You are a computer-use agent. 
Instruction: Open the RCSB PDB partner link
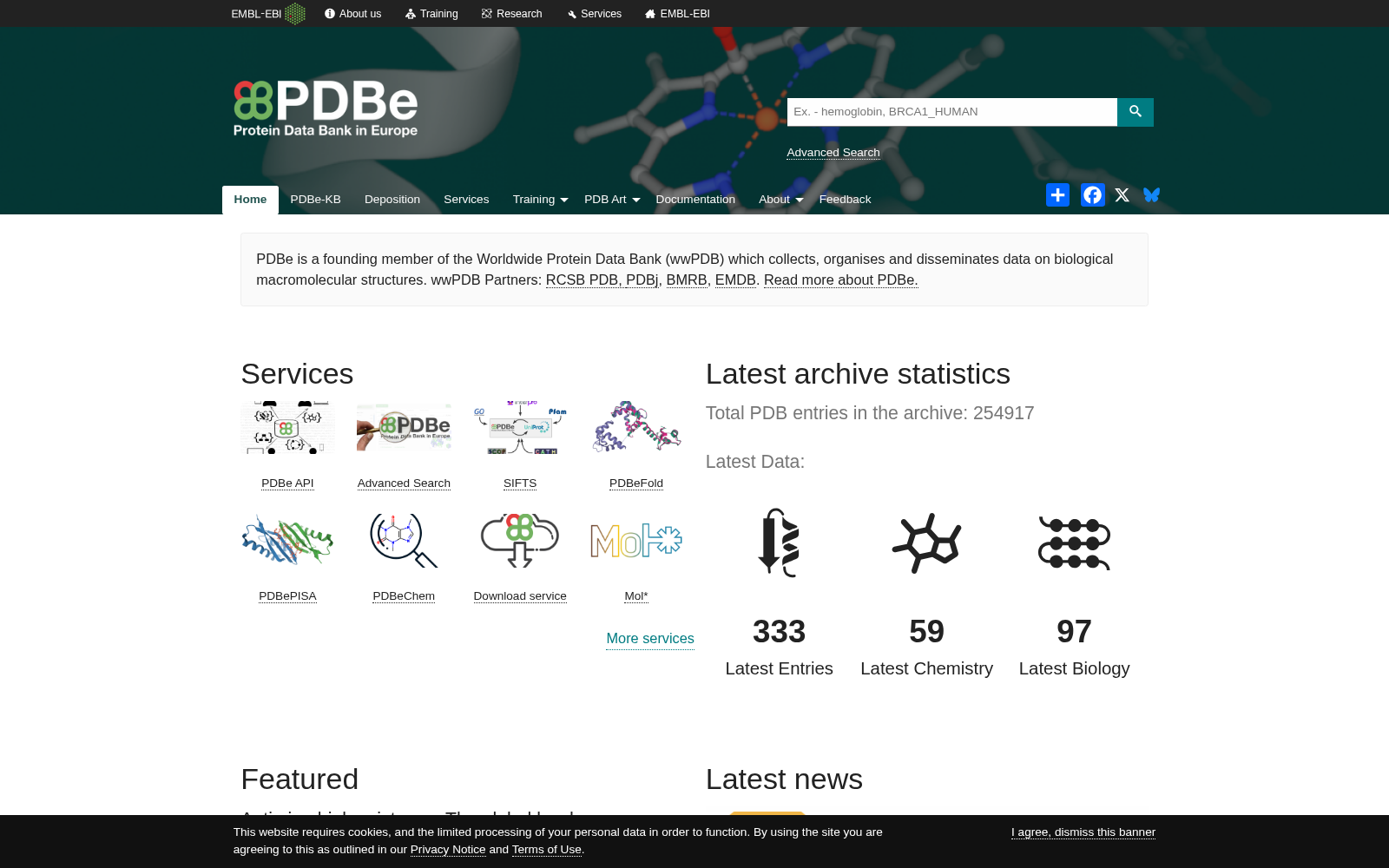[x=582, y=279]
